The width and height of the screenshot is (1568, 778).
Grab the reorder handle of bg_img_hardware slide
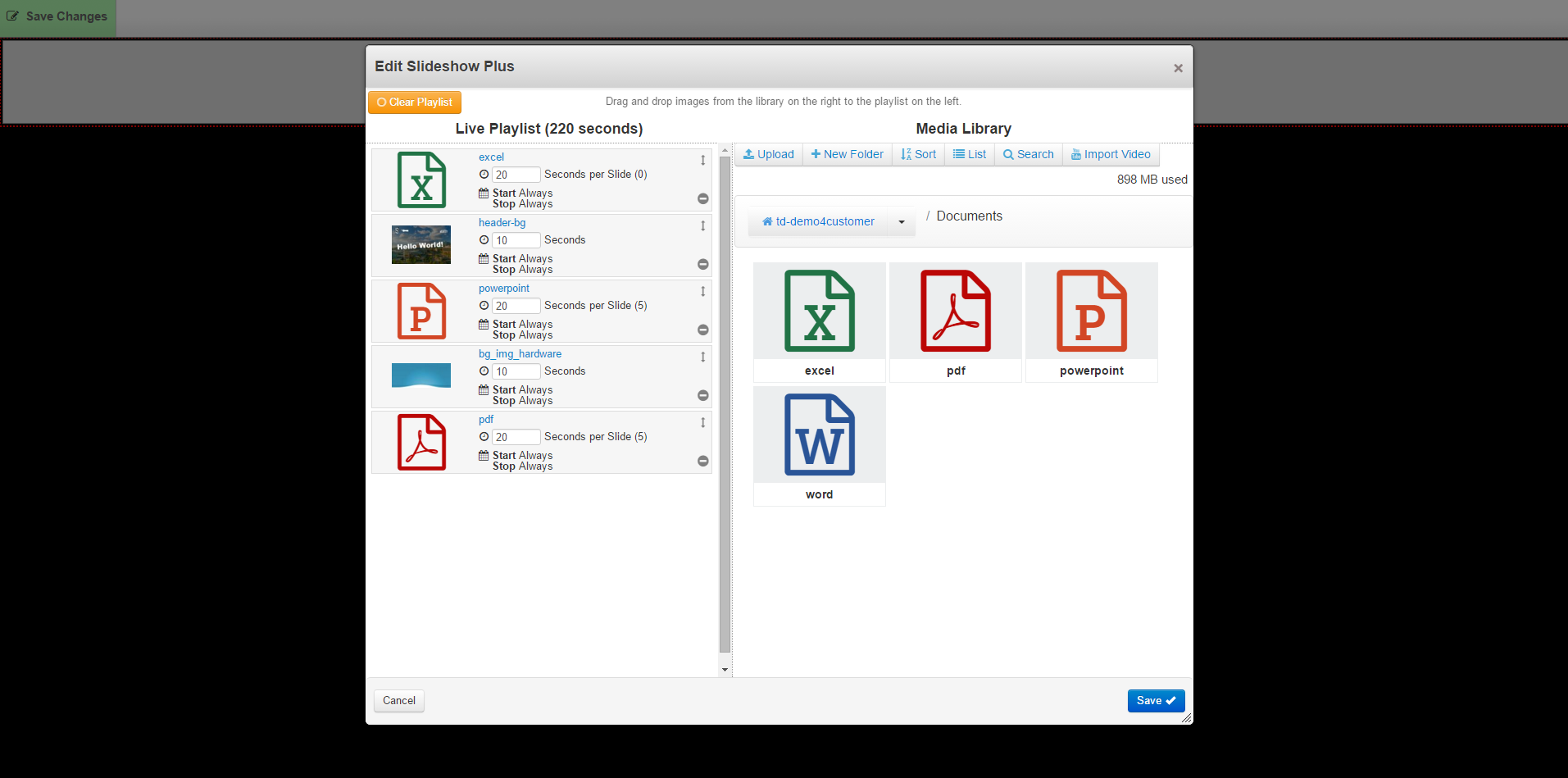pos(702,357)
